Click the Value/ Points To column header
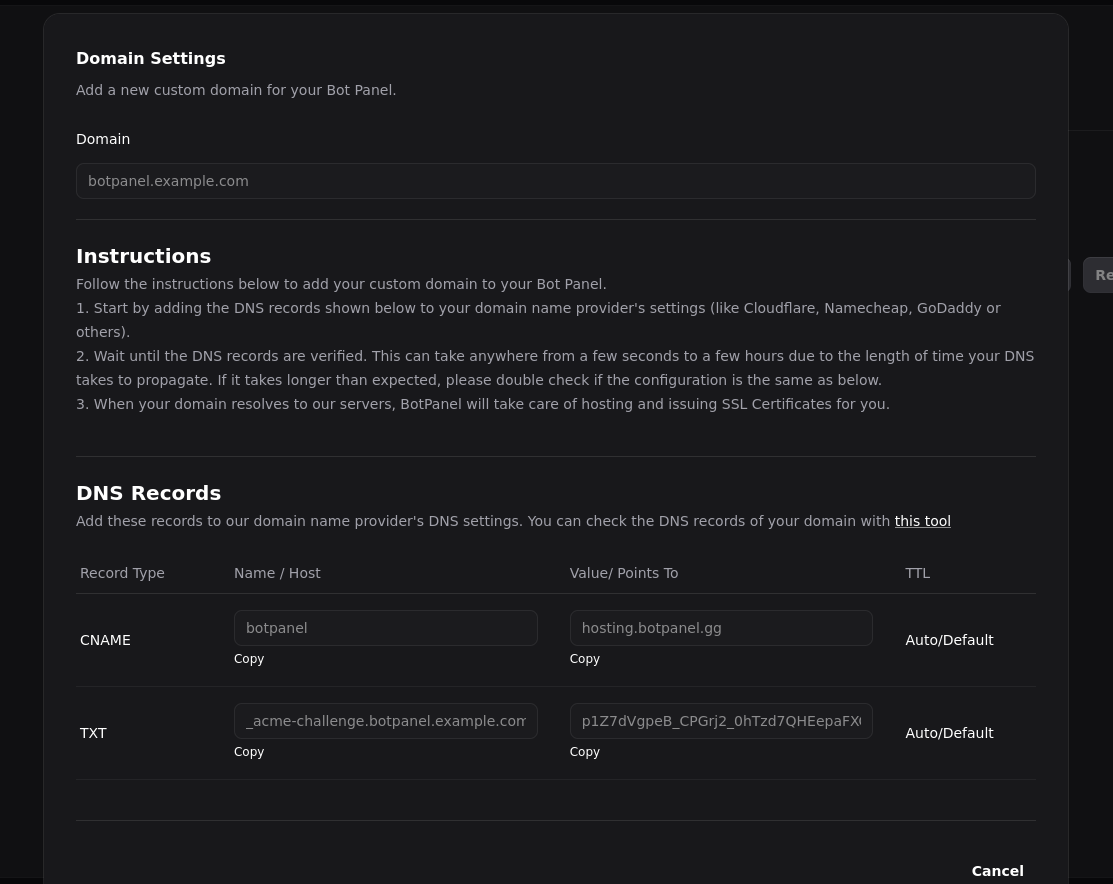The height and width of the screenshot is (884, 1113). [x=624, y=573]
